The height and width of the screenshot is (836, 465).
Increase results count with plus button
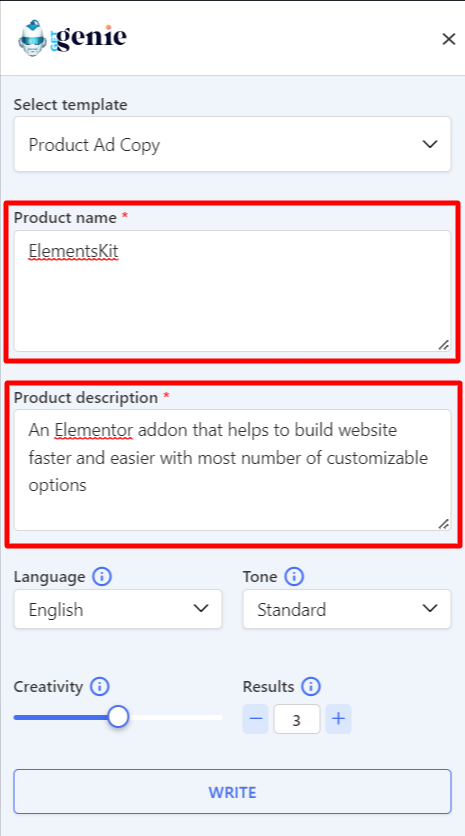click(339, 719)
